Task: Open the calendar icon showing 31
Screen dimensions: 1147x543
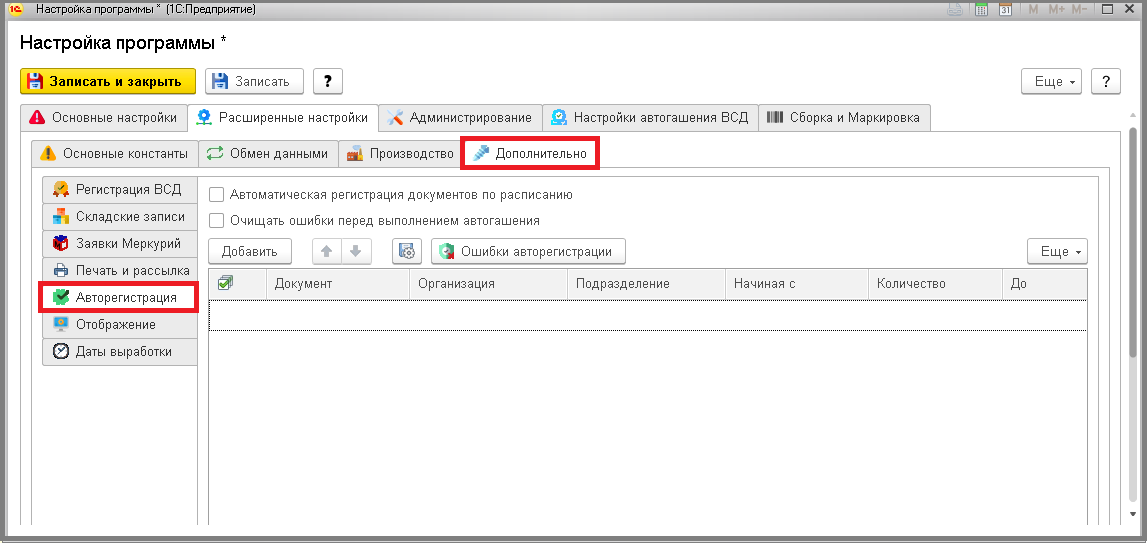Action: [x=1006, y=10]
